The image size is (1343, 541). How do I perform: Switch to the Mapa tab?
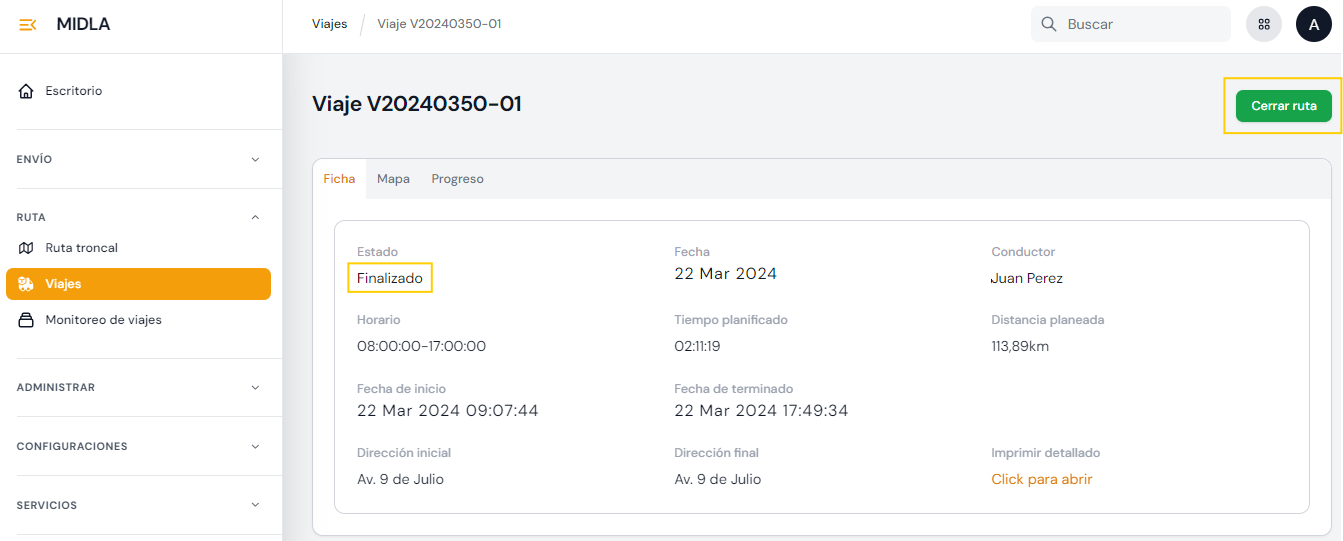click(393, 179)
